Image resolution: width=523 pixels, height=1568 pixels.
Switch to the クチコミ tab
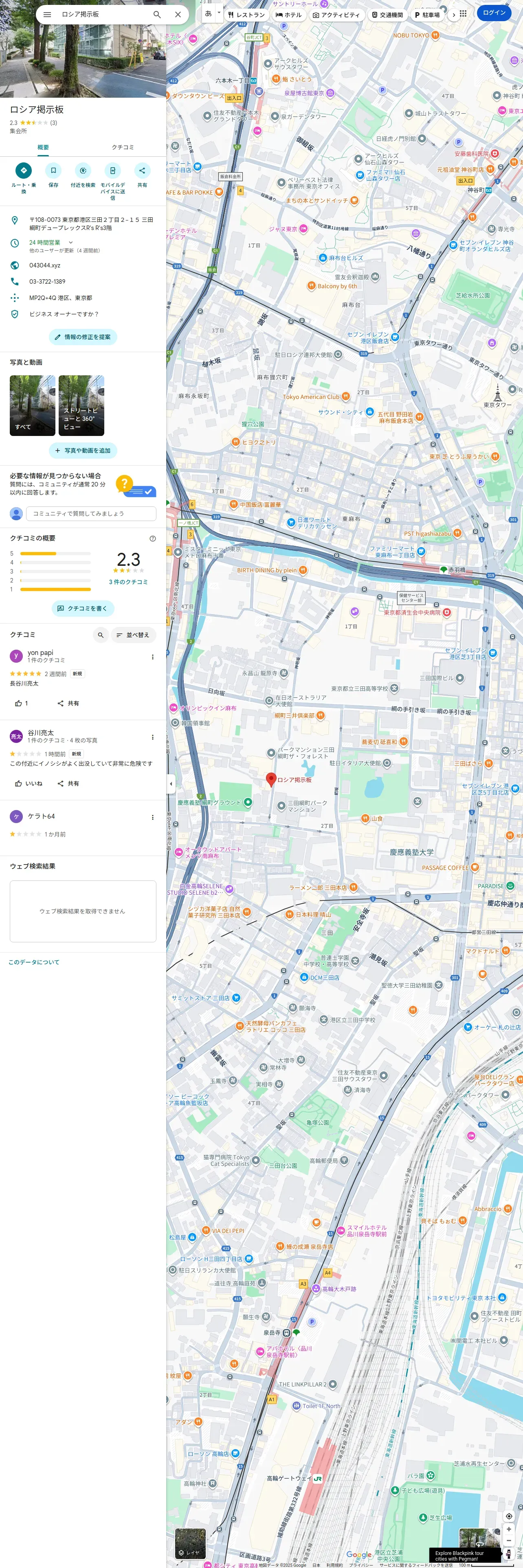pyautogui.click(x=122, y=147)
